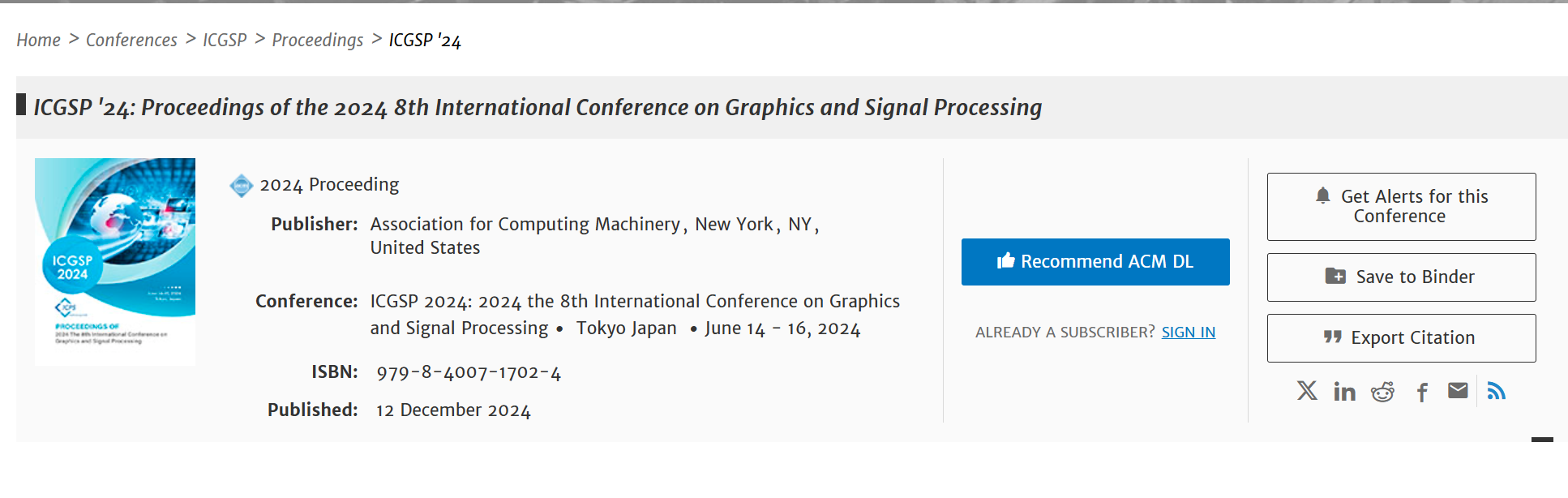Image resolution: width=1568 pixels, height=498 pixels.
Task: Navigate to the ICGSP breadcrumb
Action: 225,40
